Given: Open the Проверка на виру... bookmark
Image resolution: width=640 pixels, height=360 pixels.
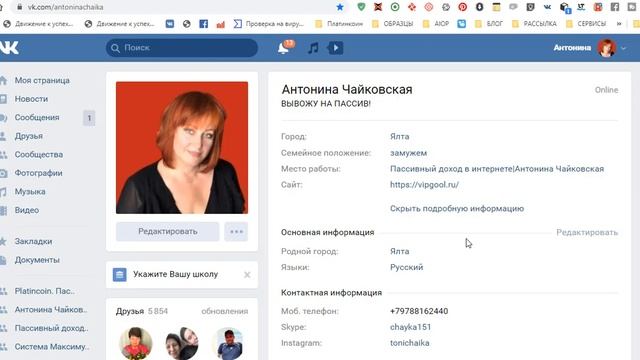Looking at the screenshot, I should [x=269, y=24].
